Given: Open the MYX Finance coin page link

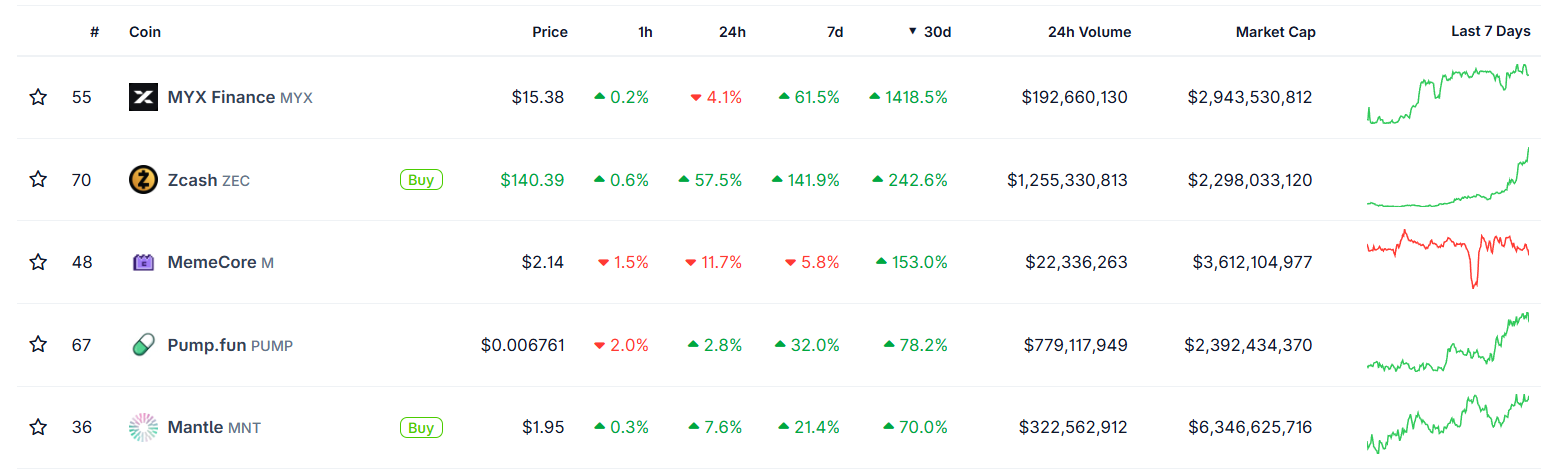Looking at the screenshot, I should point(221,97).
